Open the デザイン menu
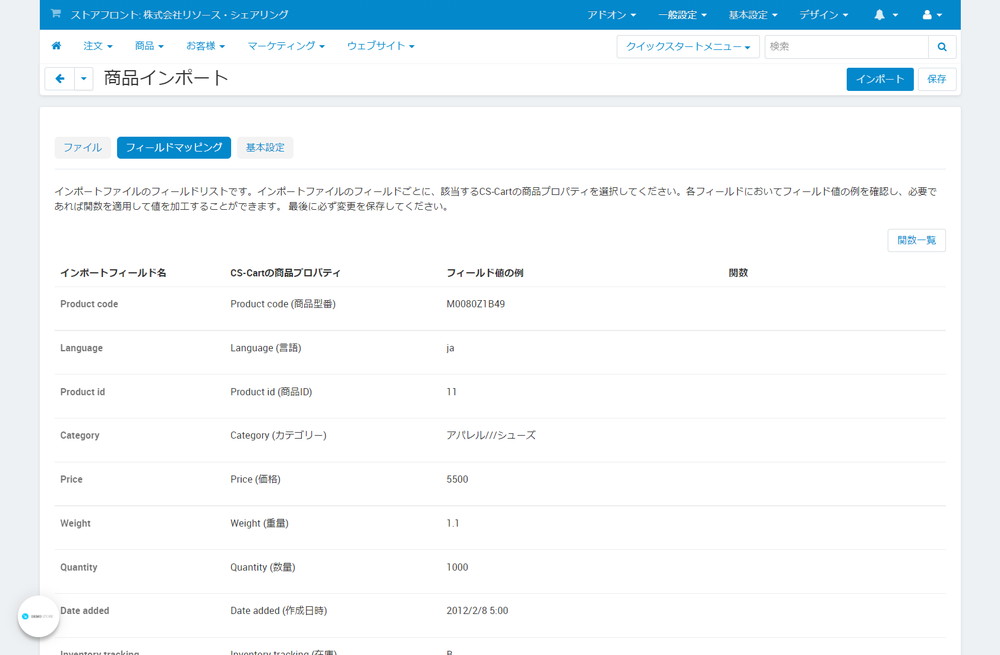1000x655 pixels. pos(823,15)
